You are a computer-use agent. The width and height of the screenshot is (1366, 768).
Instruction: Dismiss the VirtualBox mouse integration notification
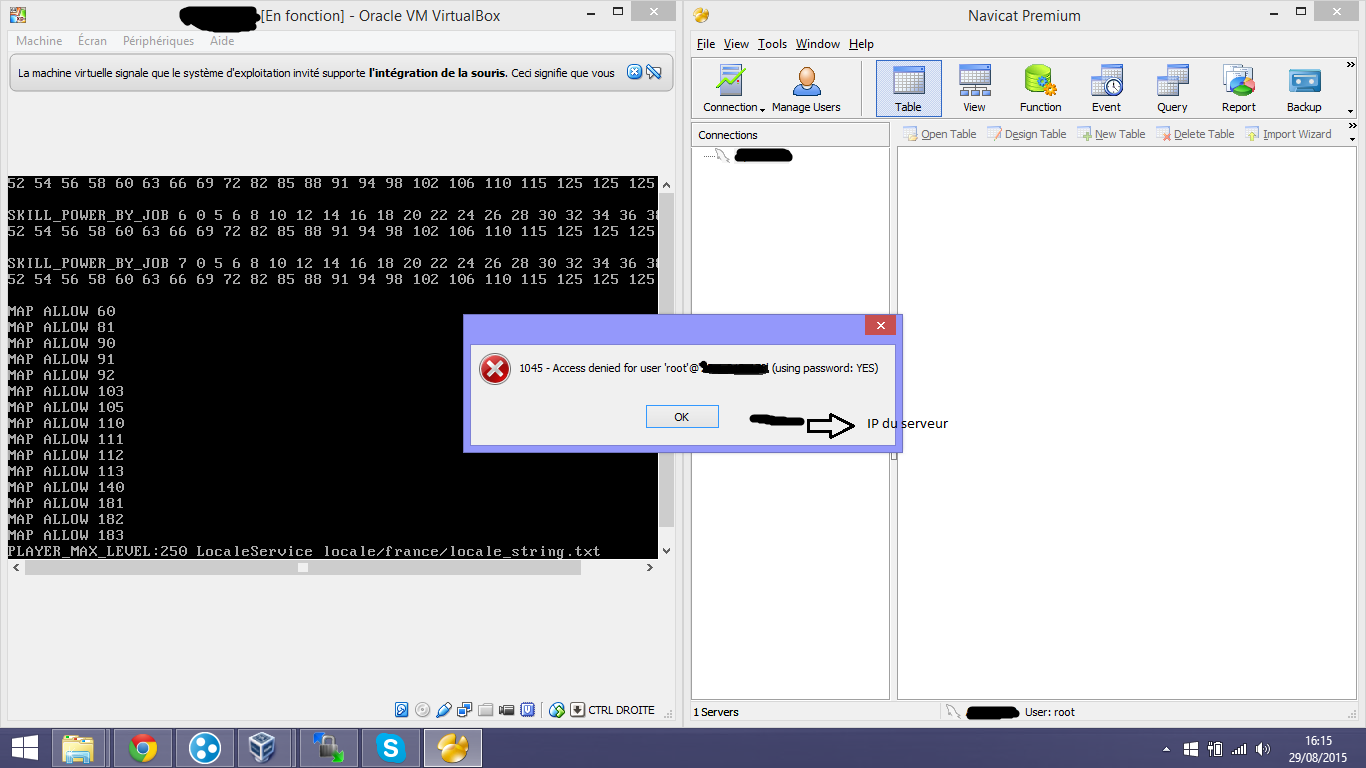click(x=634, y=72)
